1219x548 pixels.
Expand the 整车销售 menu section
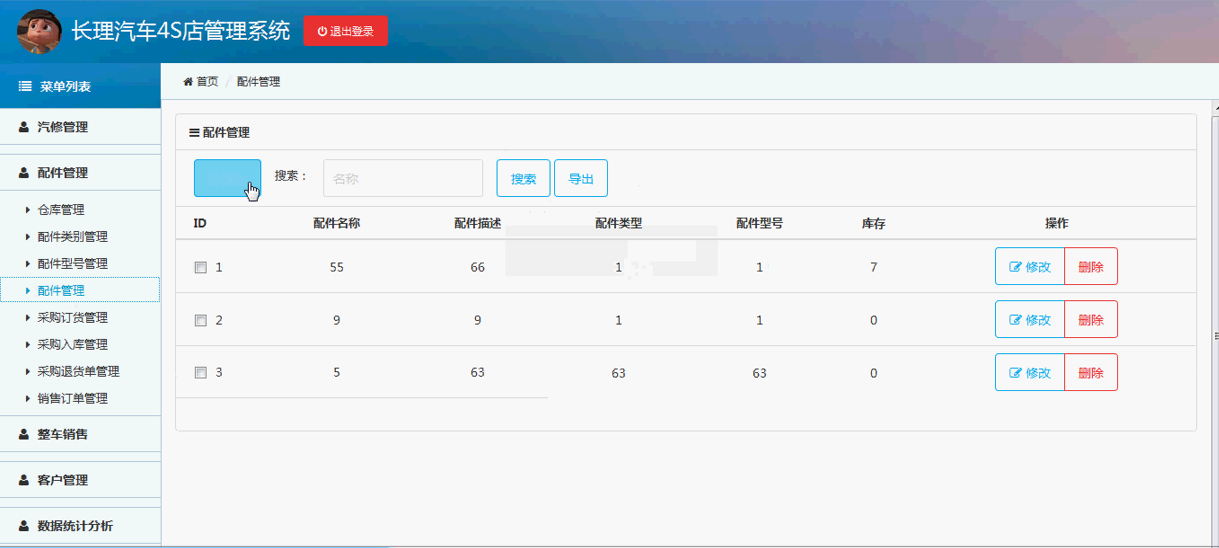coord(80,434)
